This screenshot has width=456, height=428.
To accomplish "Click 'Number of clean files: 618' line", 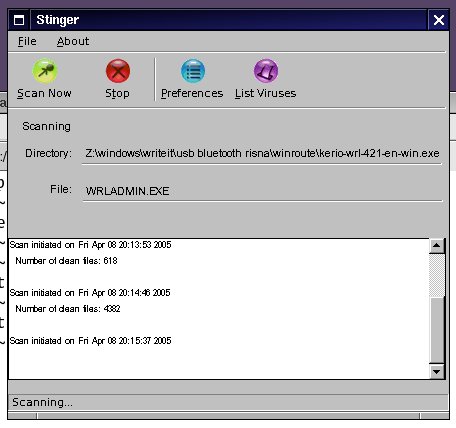I will click(x=66, y=261).
